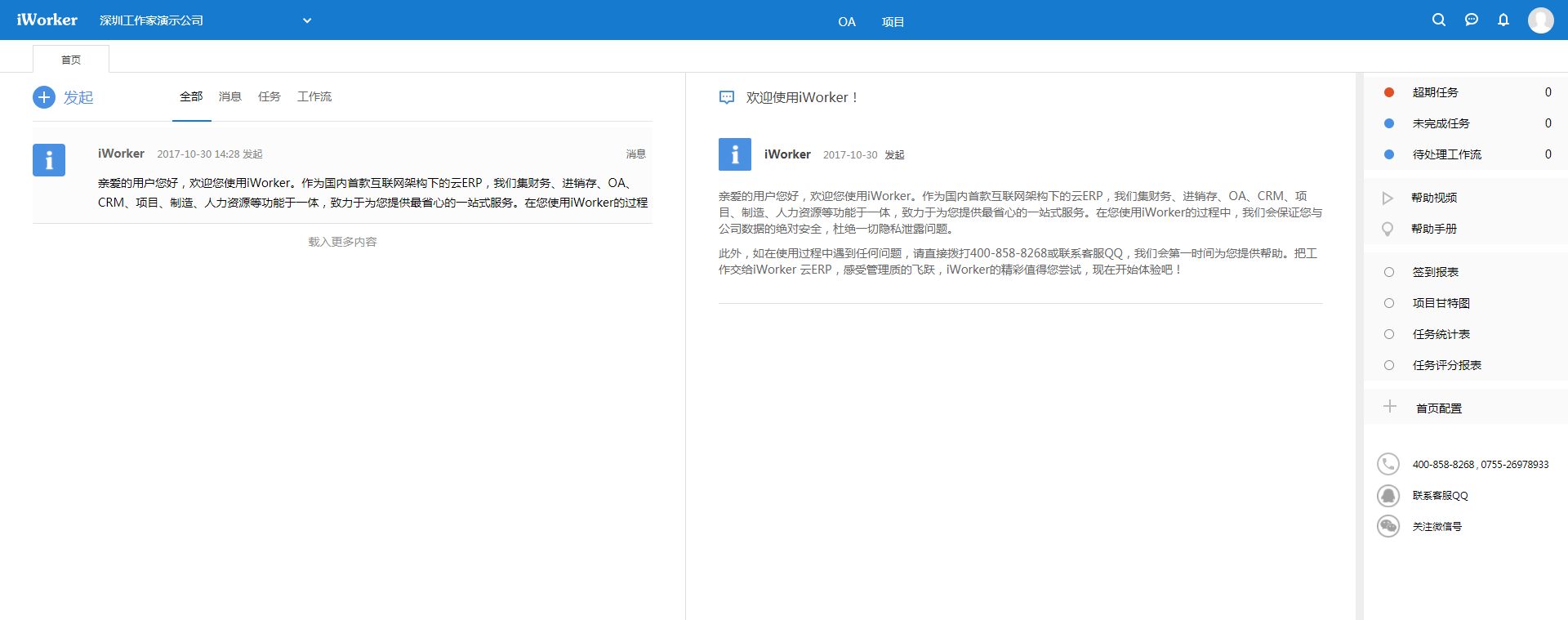This screenshot has height=620, width=1568.
Task: Click the plus icon beside 首页配置
Action: click(1390, 406)
